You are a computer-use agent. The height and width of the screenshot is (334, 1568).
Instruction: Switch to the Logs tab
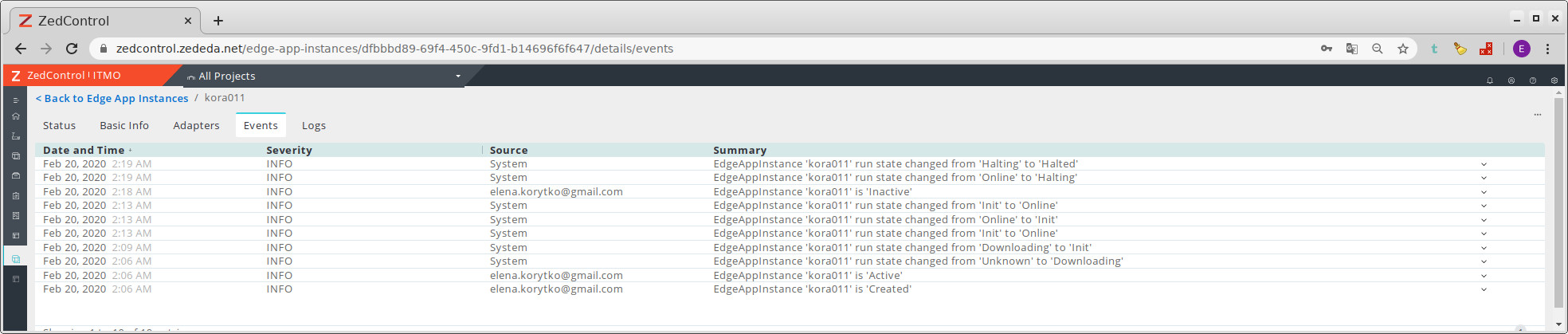click(x=313, y=126)
